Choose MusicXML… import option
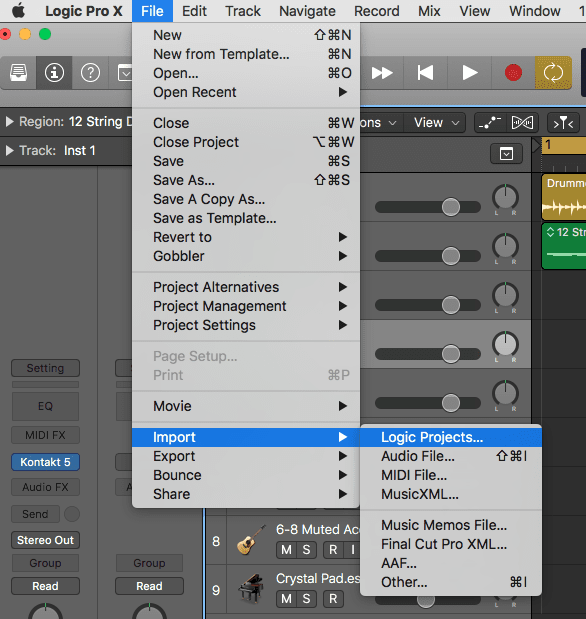Image resolution: width=586 pixels, height=619 pixels. click(x=451, y=494)
